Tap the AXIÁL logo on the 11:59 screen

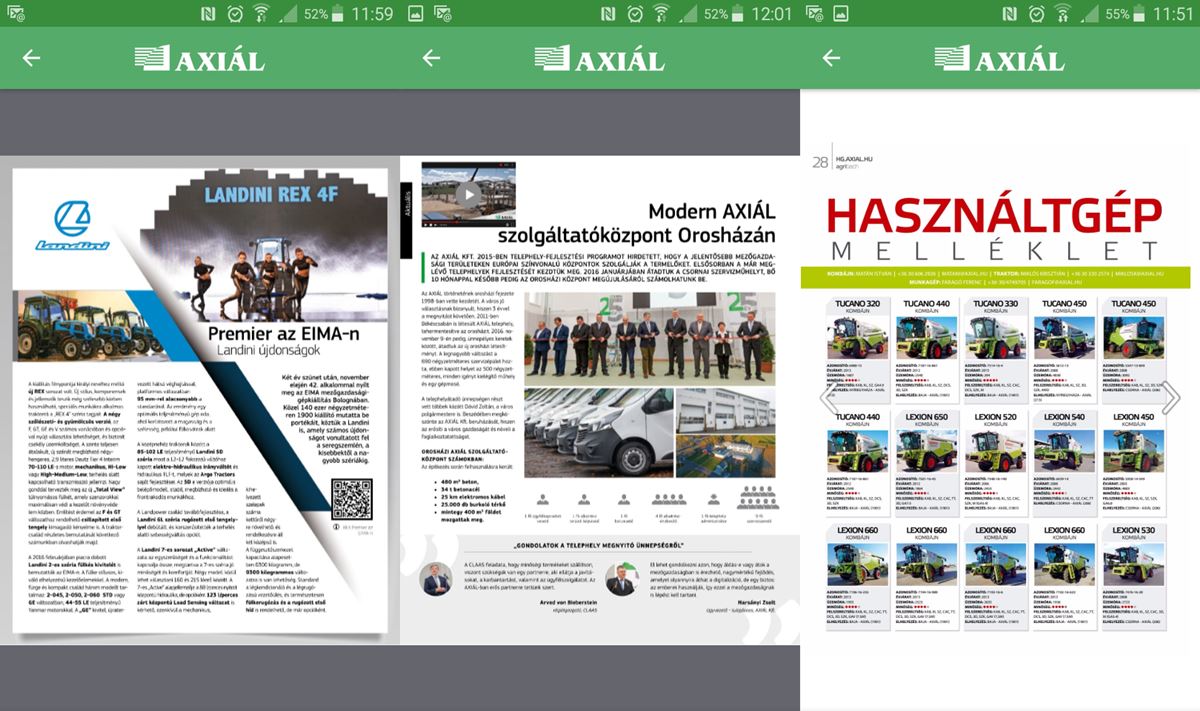point(199,59)
